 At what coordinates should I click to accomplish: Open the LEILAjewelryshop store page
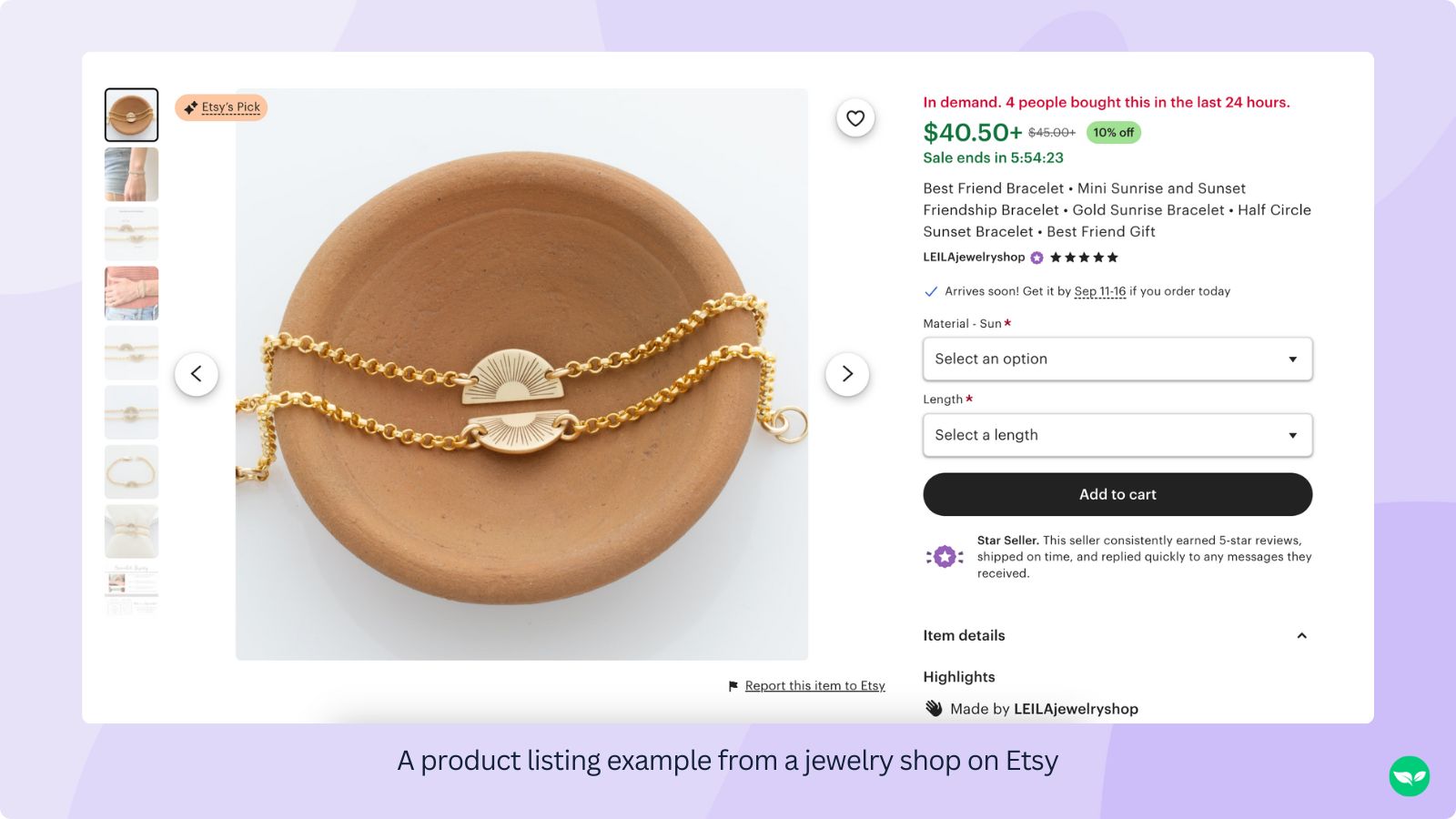973,258
